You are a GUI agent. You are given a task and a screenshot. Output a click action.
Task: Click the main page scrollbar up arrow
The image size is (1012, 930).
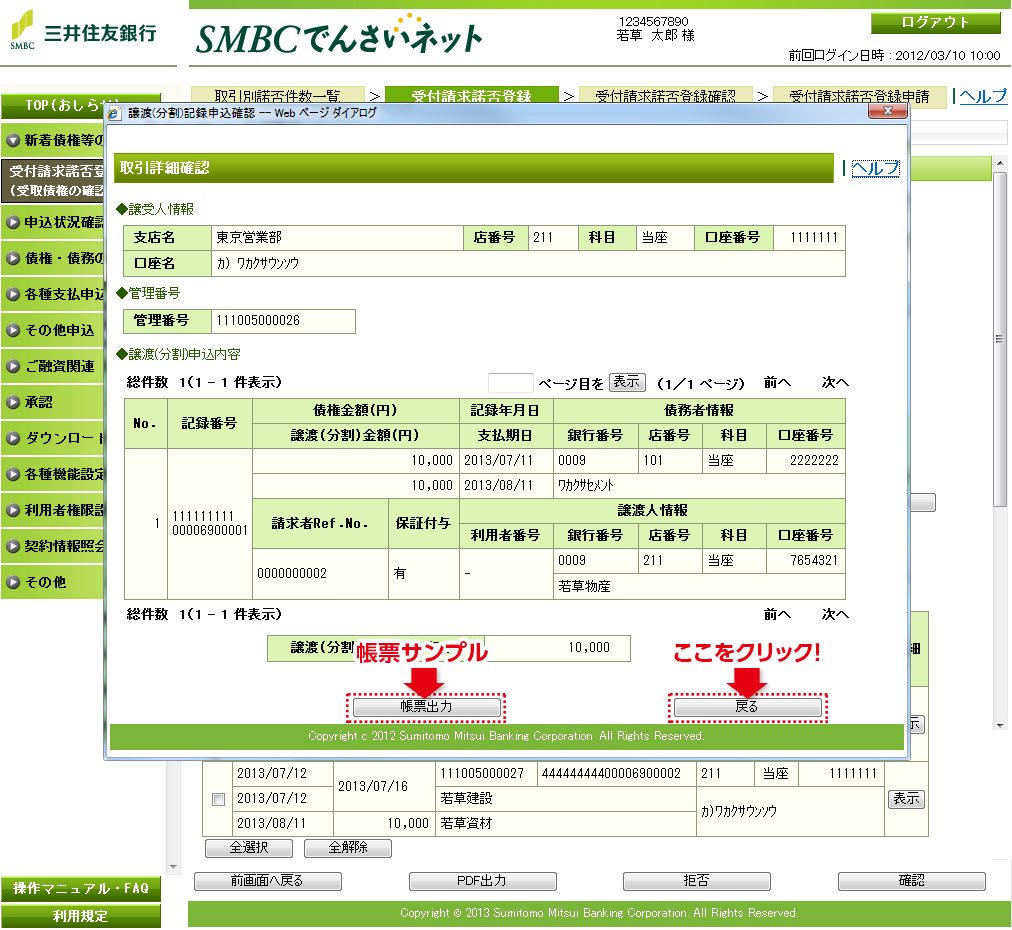[x=1000, y=163]
